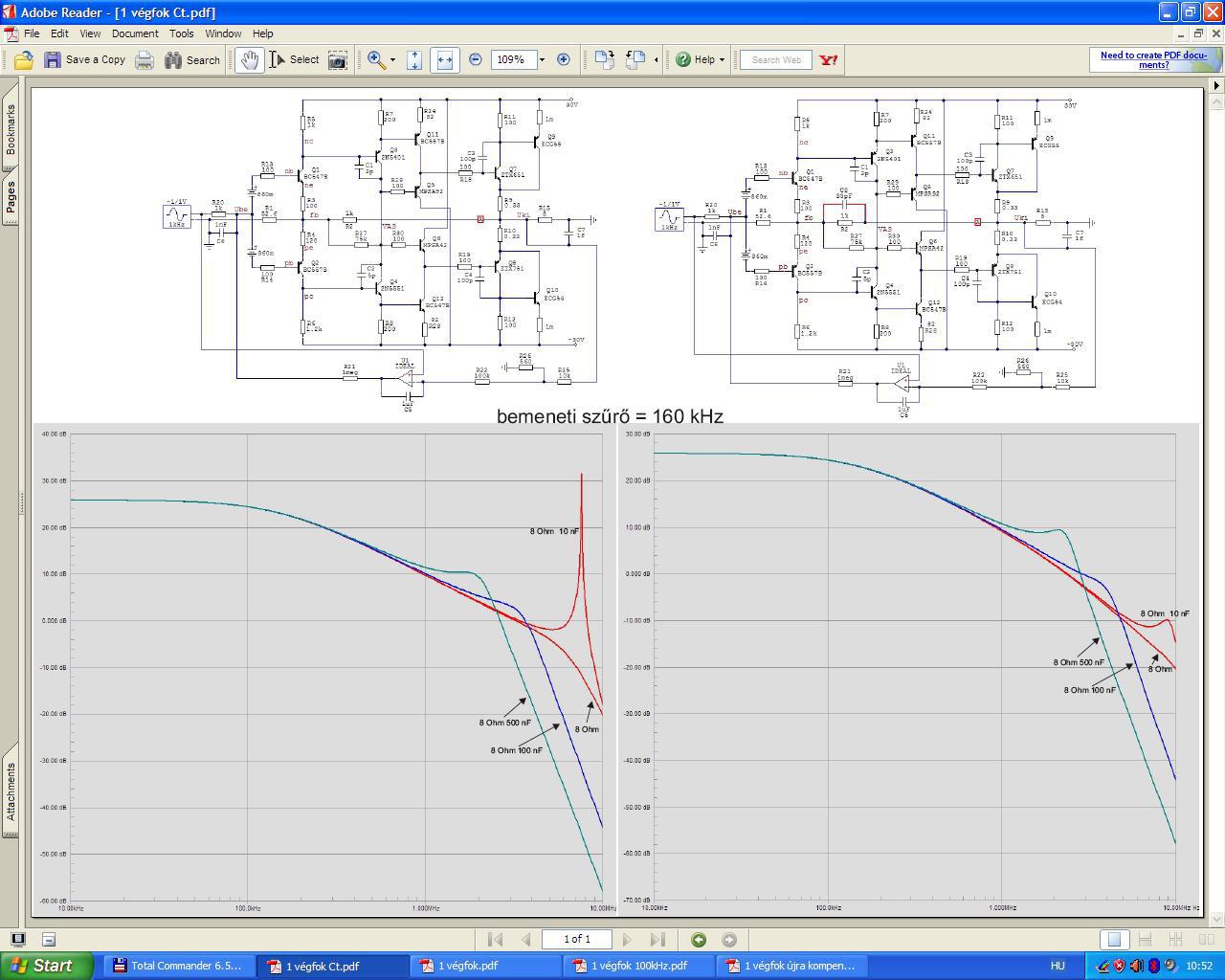This screenshot has height=980, width=1225.
Task: Hide toolbars using the status bar icon
Action: pyautogui.click(x=49, y=940)
